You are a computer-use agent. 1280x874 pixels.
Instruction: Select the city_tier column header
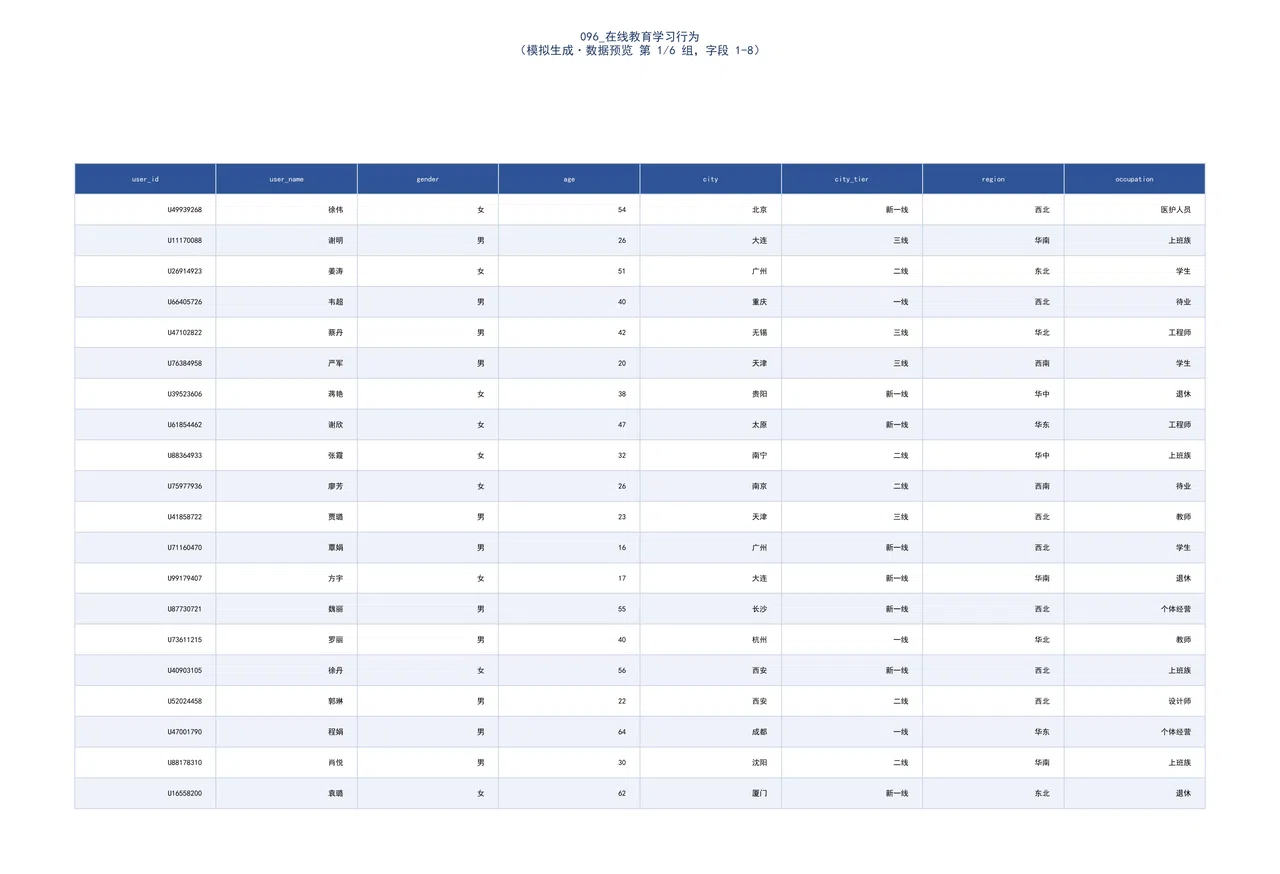tap(852, 179)
